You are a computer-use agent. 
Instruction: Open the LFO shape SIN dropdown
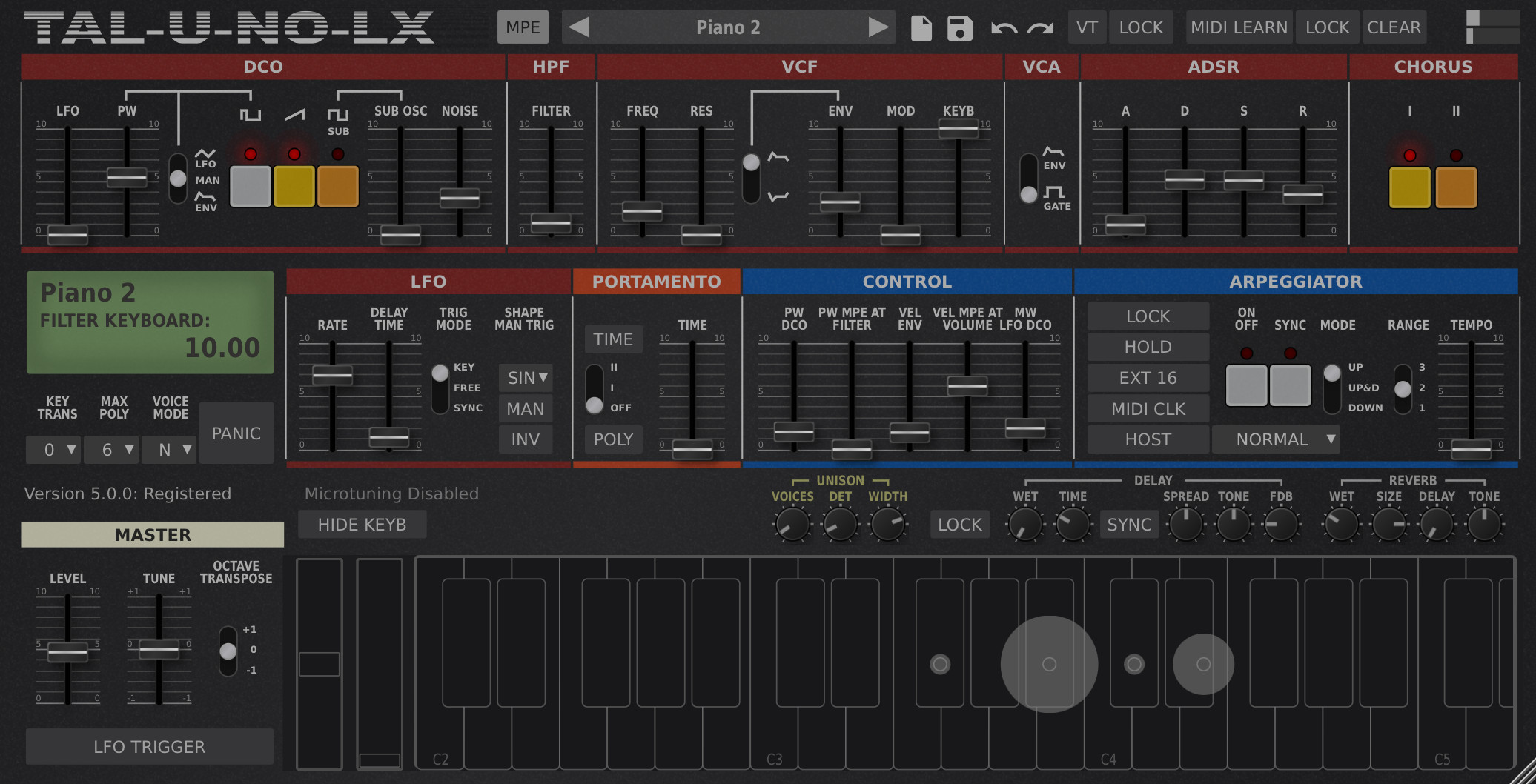point(526,378)
